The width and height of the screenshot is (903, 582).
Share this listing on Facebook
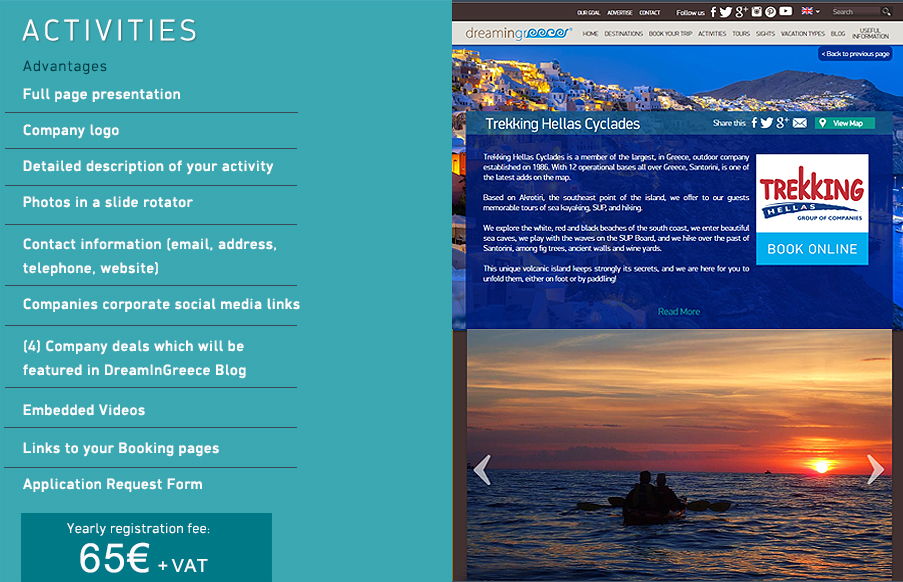click(x=754, y=123)
